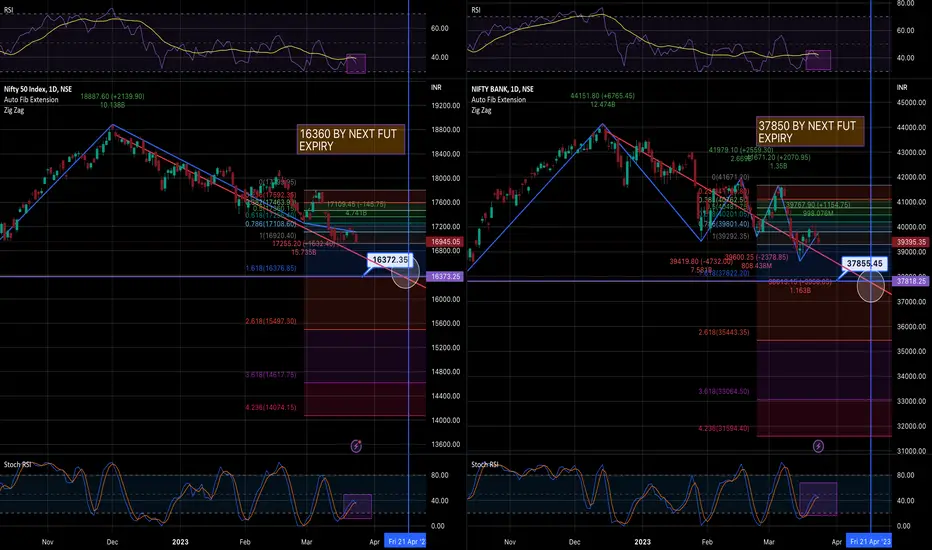Click the 19200.00 price axis label

click(446, 106)
